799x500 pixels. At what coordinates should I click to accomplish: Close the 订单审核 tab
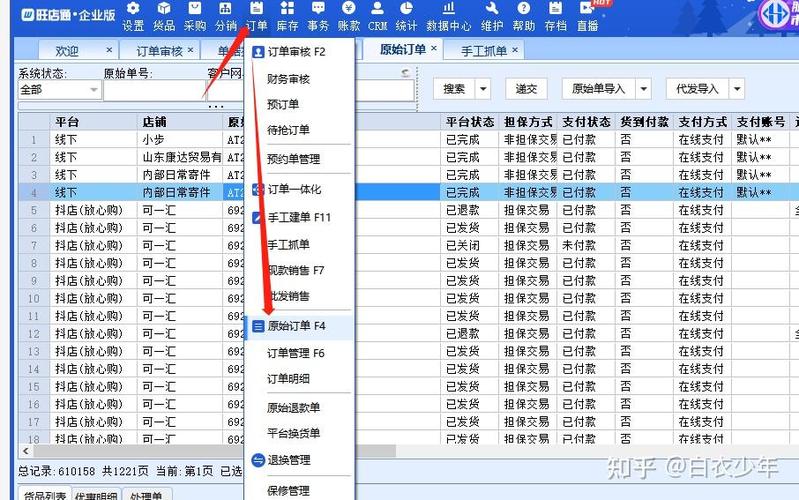[191, 50]
